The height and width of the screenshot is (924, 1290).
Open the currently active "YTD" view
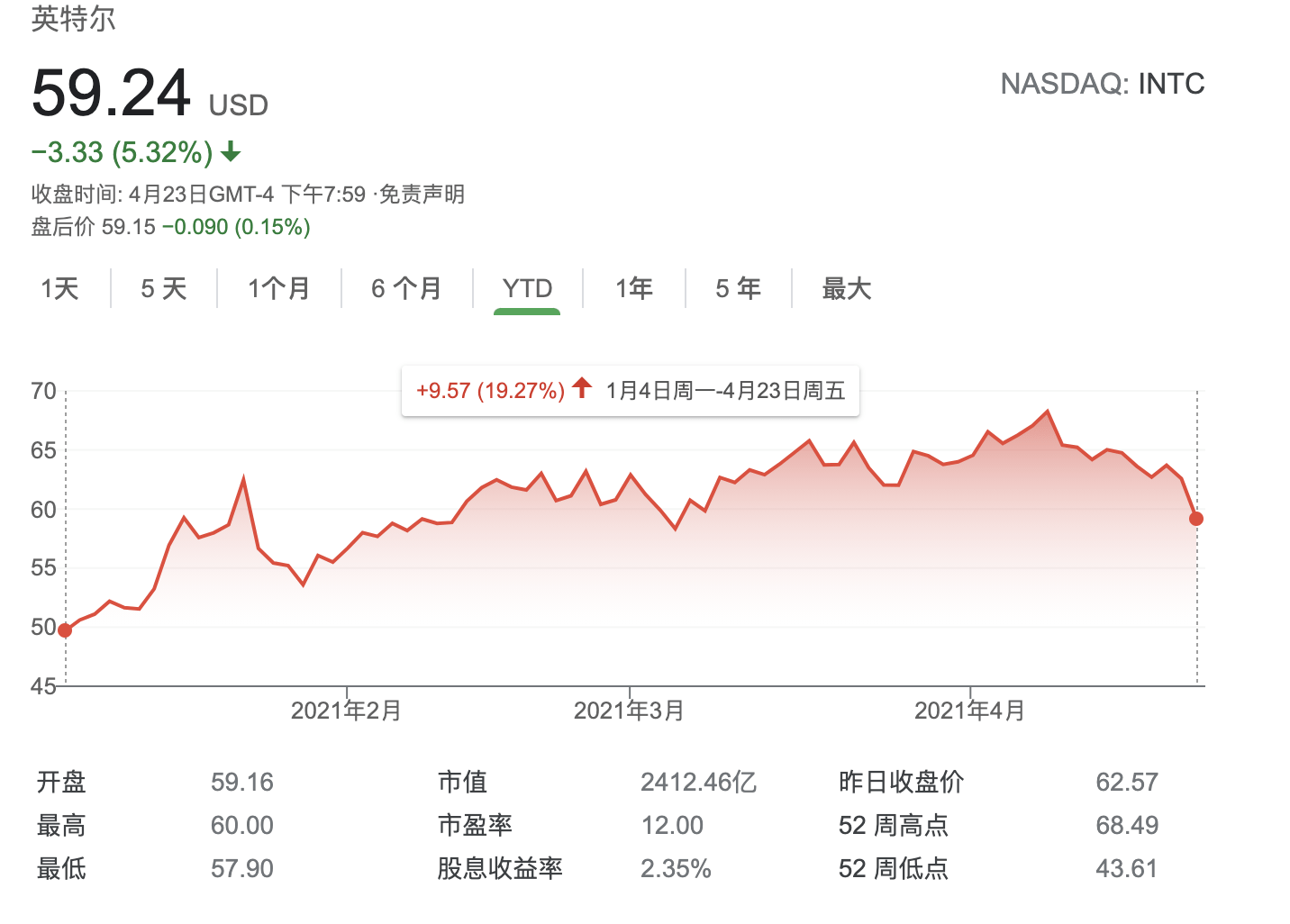(528, 288)
